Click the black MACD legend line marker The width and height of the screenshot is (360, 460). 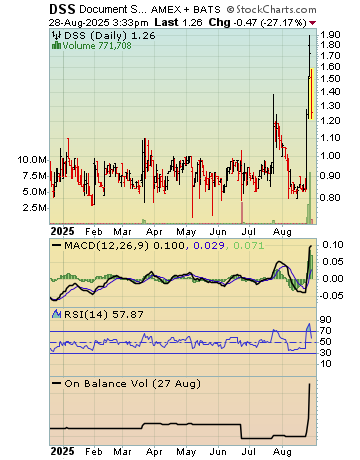click(x=57, y=246)
